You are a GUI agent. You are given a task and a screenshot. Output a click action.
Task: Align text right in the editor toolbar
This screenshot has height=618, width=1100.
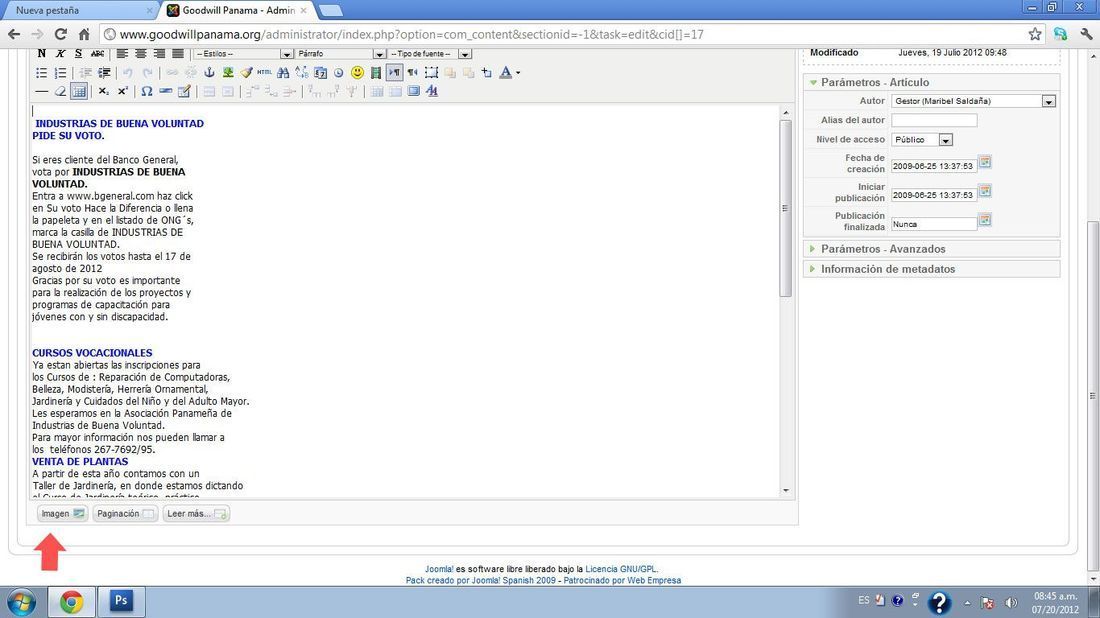pos(159,53)
